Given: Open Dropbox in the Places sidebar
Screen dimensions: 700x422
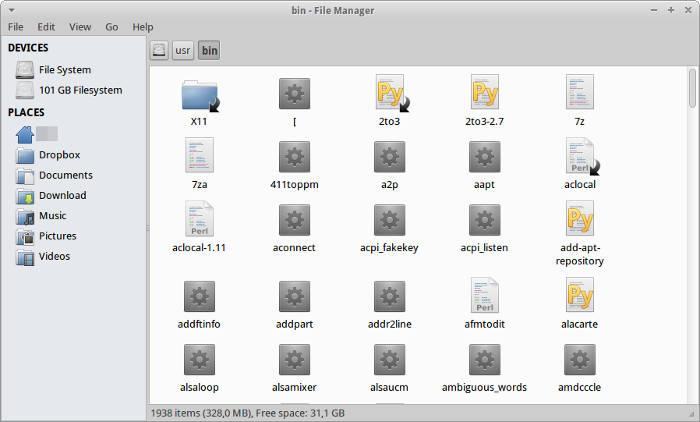Looking at the screenshot, I should click(59, 155).
